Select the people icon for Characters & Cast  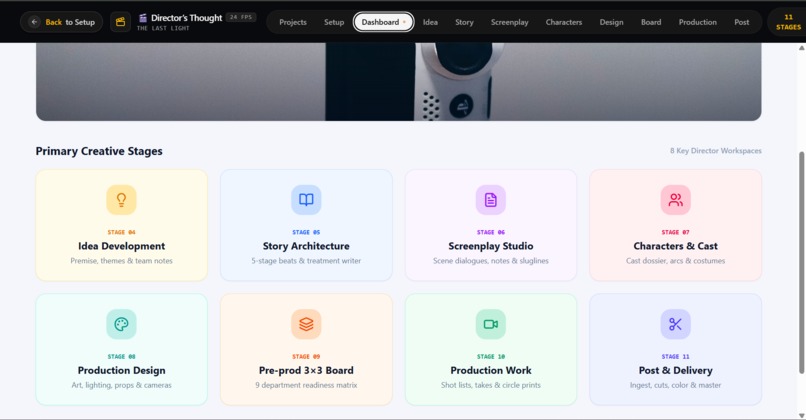675,199
